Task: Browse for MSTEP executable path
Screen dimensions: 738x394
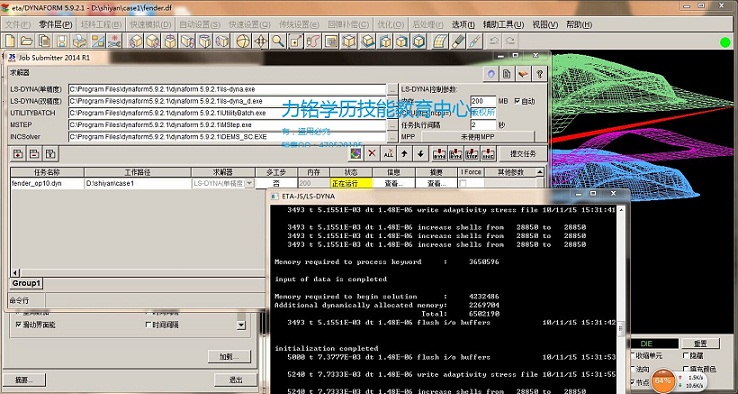Action: [392, 125]
